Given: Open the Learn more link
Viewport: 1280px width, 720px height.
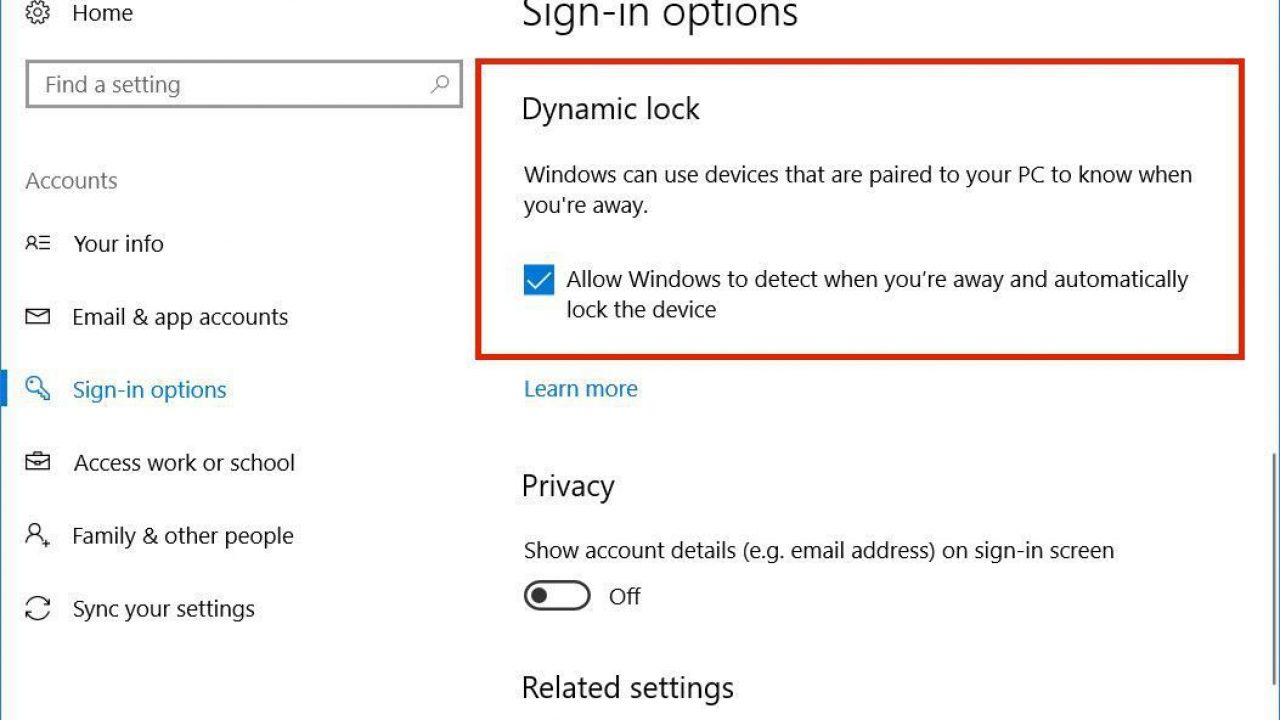Looking at the screenshot, I should tap(580, 389).
